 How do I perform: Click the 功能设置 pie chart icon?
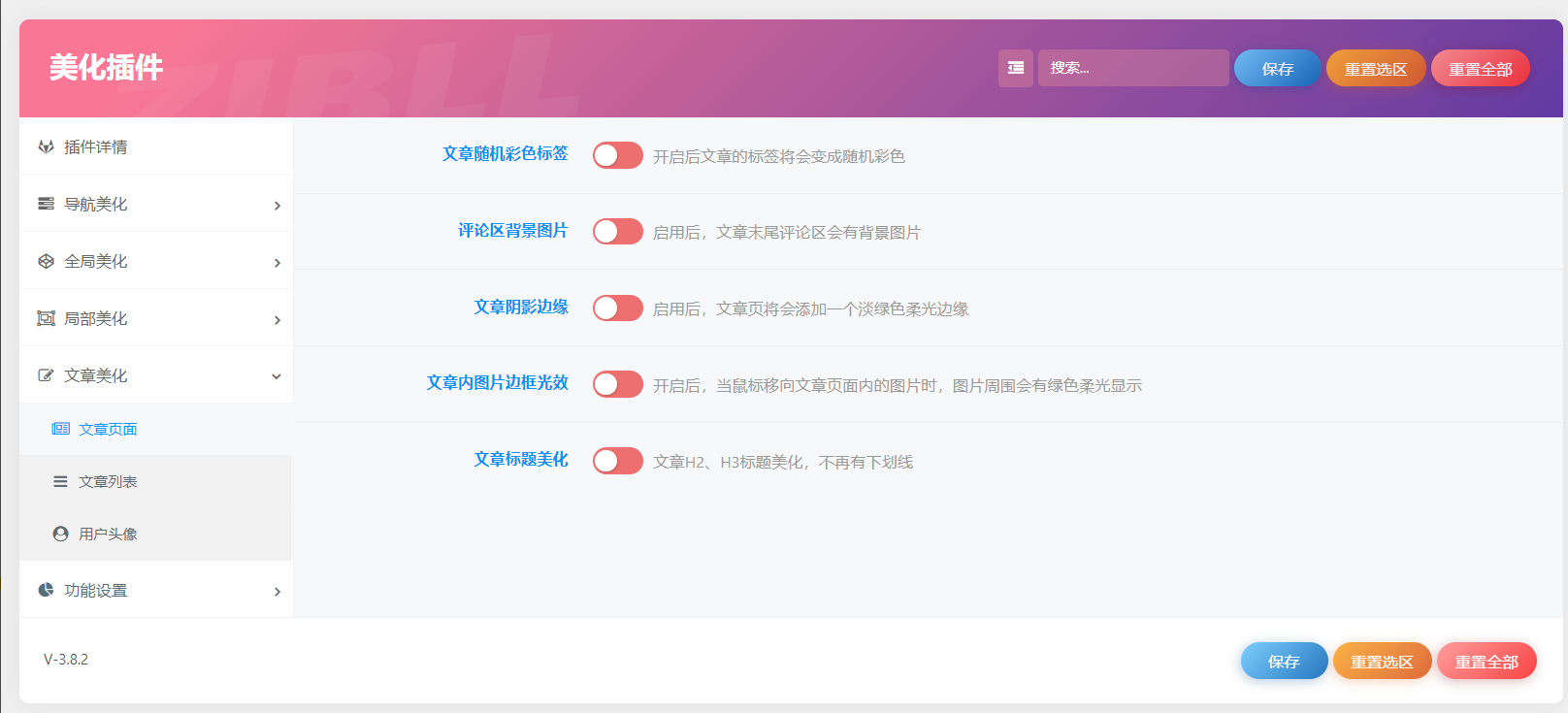46,590
